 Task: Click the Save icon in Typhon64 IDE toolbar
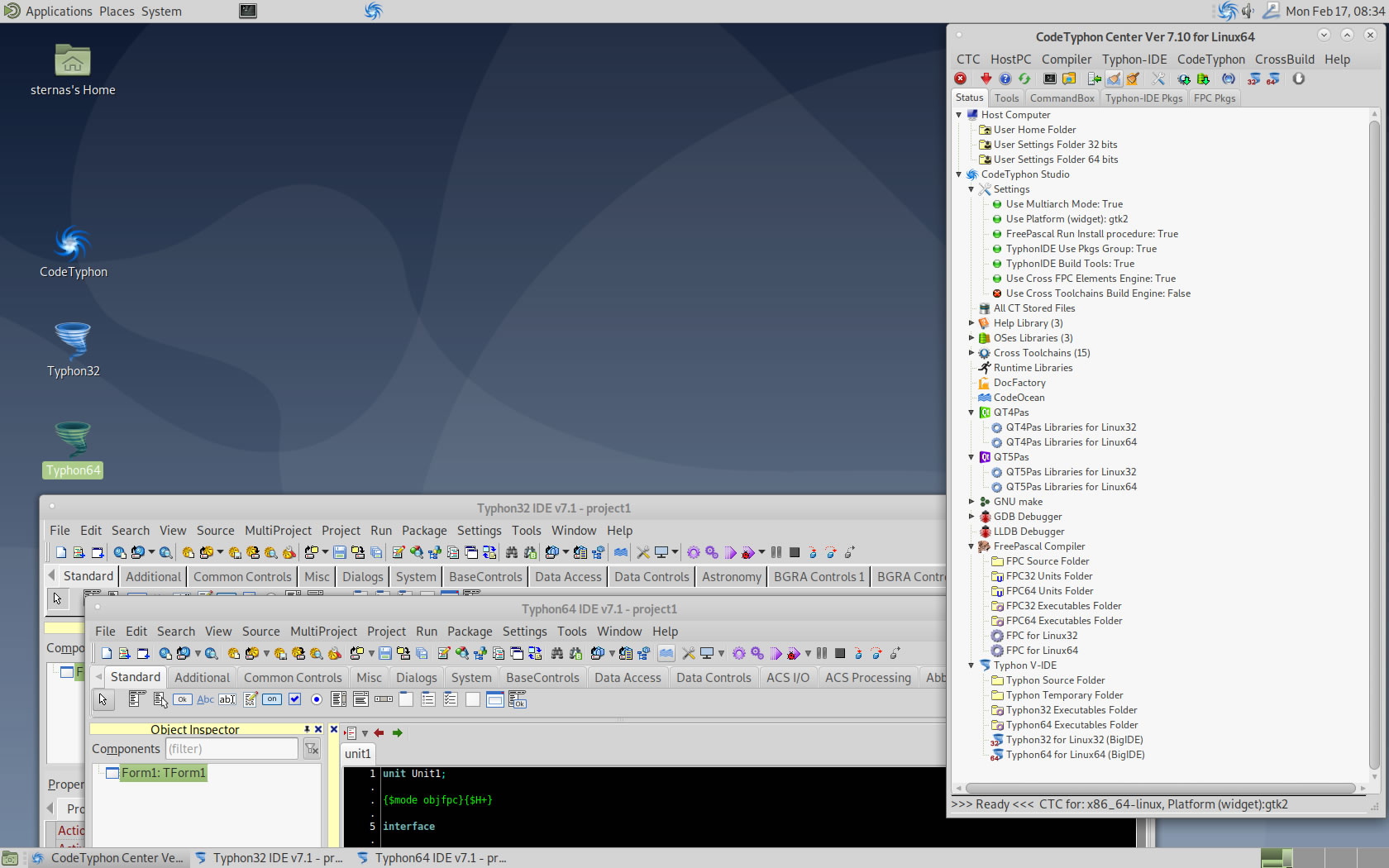tap(385, 653)
